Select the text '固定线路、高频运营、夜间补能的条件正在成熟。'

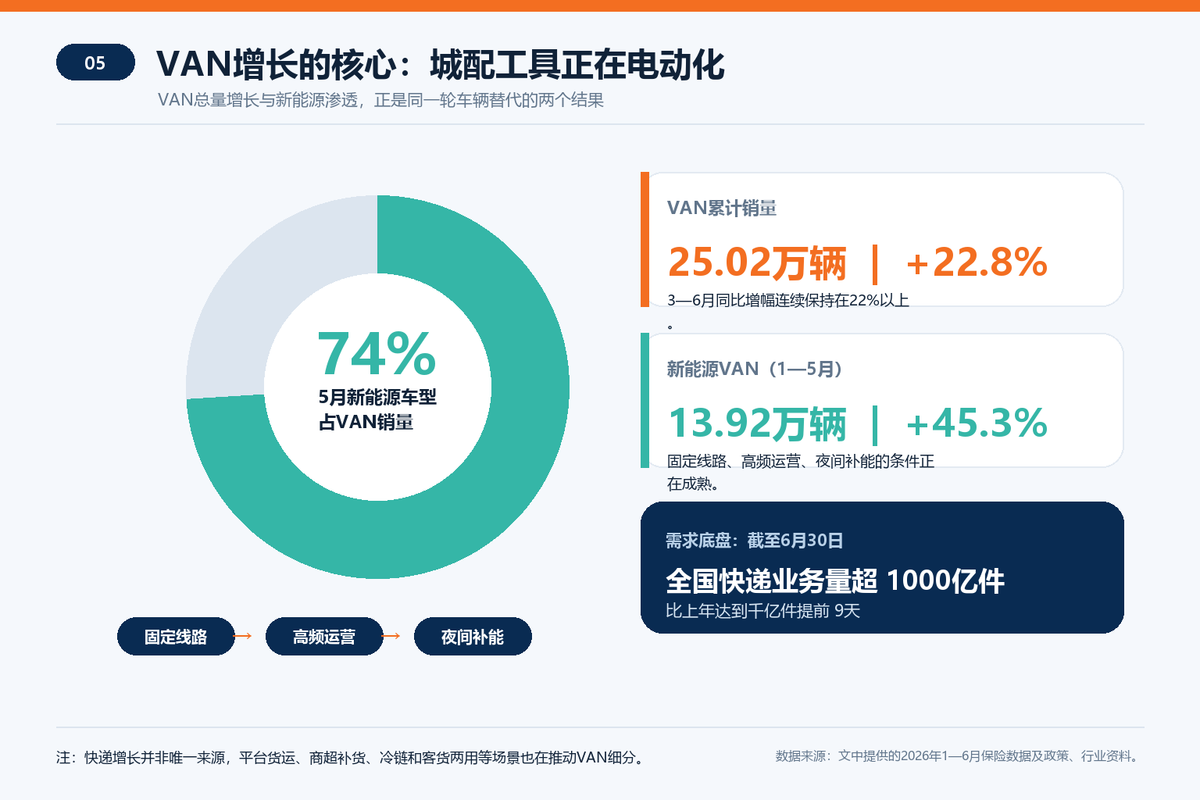(x=801, y=472)
